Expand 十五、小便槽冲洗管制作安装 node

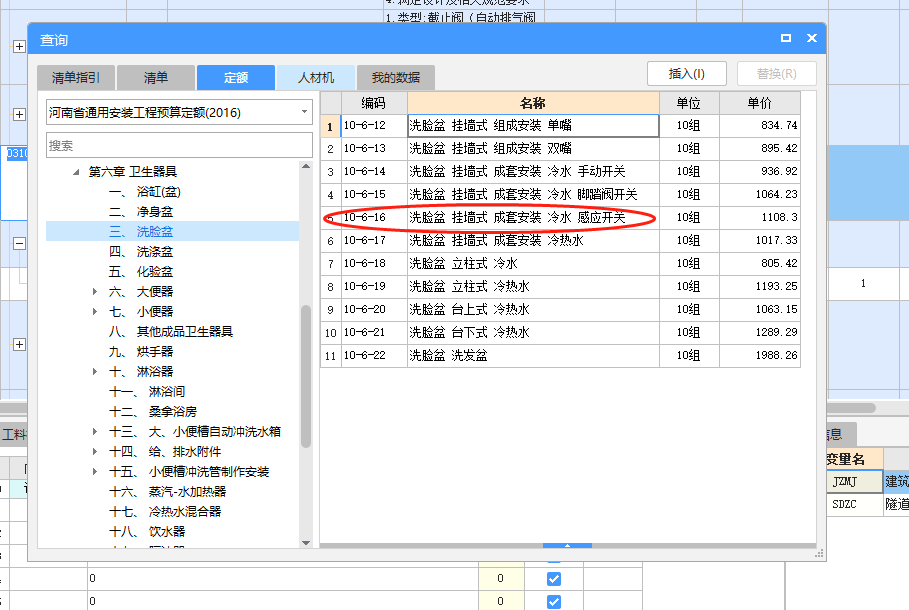pyautogui.click(x=94, y=471)
